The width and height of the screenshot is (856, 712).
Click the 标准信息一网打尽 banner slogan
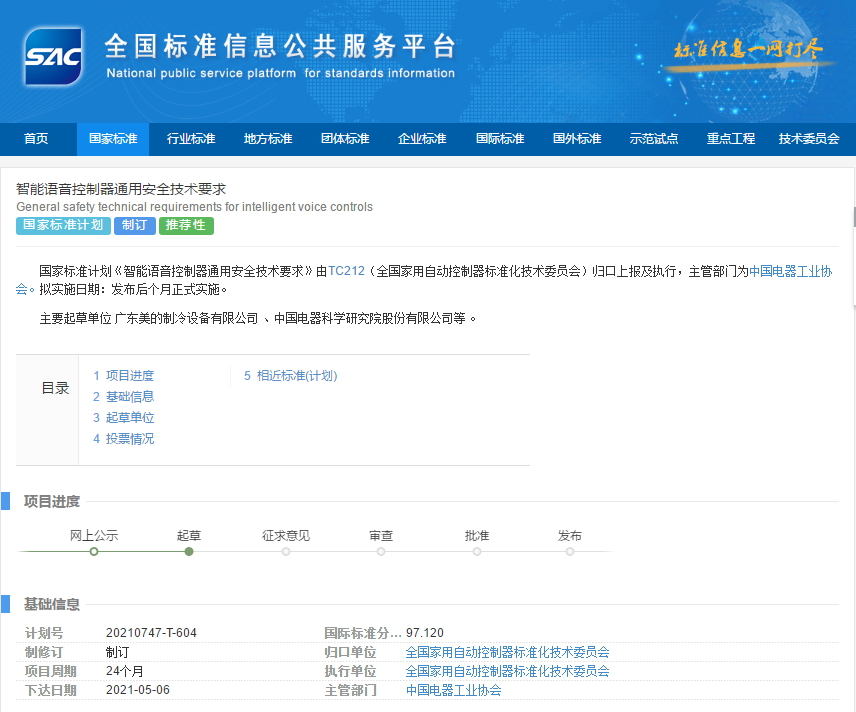(747, 50)
